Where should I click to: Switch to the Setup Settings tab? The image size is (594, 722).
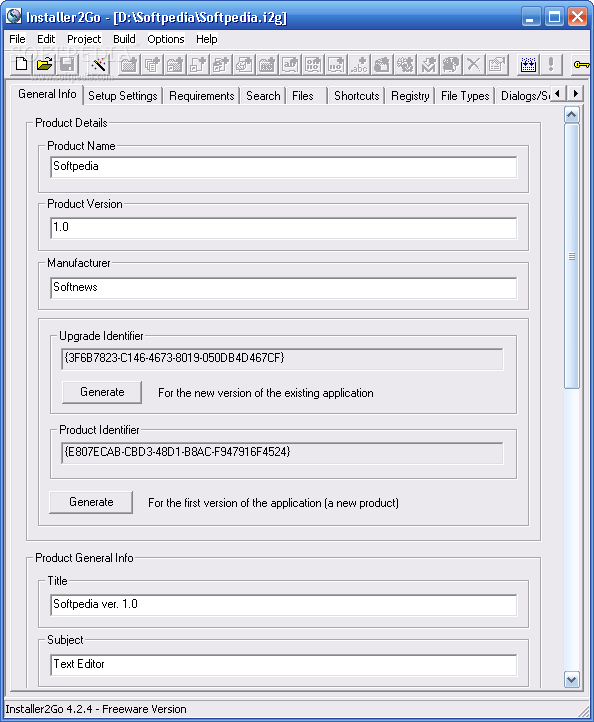[x=122, y=96]
